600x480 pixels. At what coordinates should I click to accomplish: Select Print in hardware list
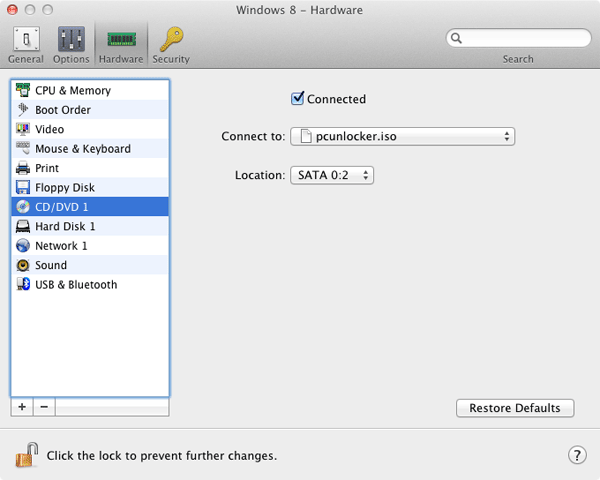[90, 168]
